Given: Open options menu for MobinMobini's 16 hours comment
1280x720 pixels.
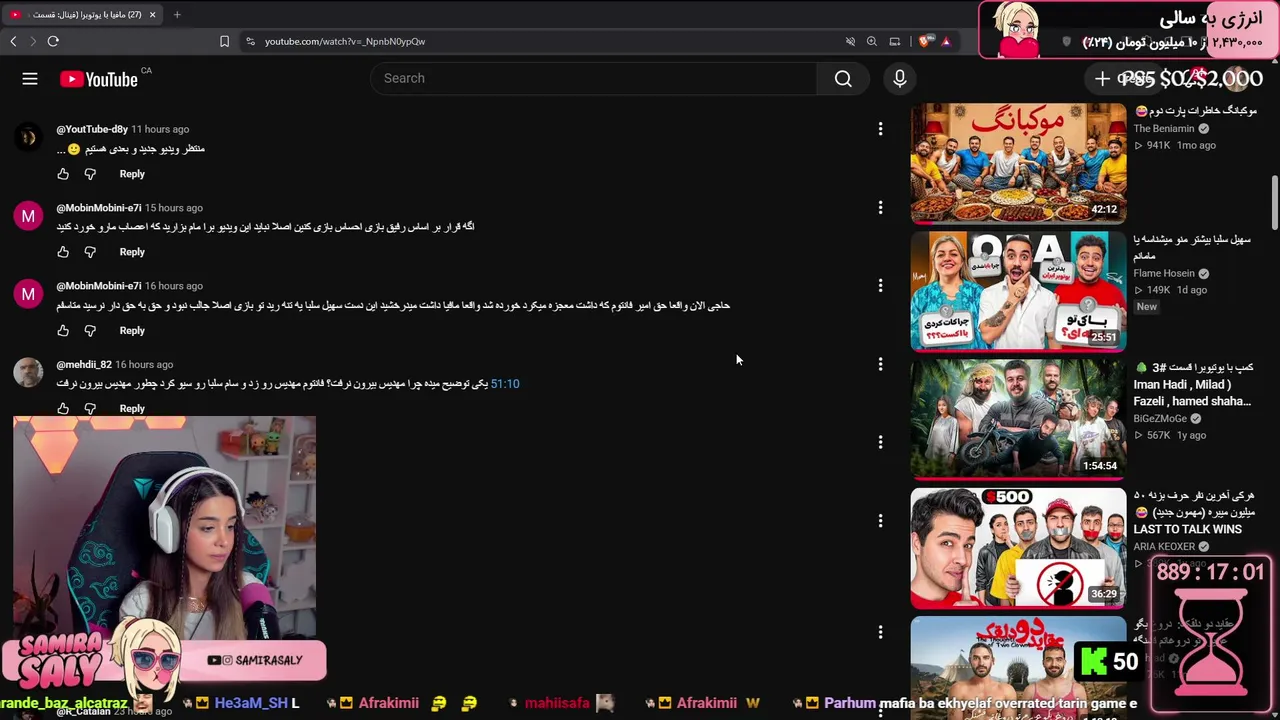Looking at the screenshot, I should [x=880, y=286].
